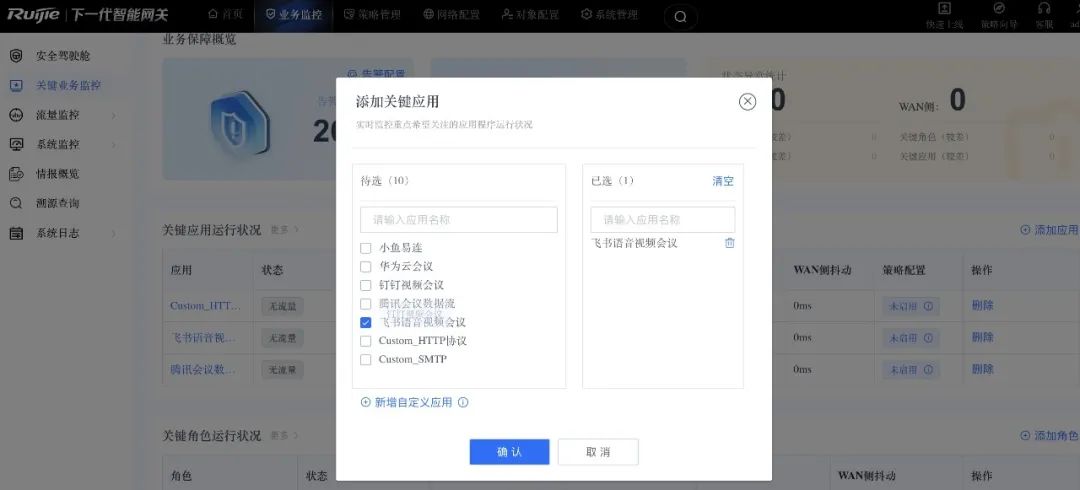
Task: Click 删除 in the Custom_HTT row
Action: 983,305
